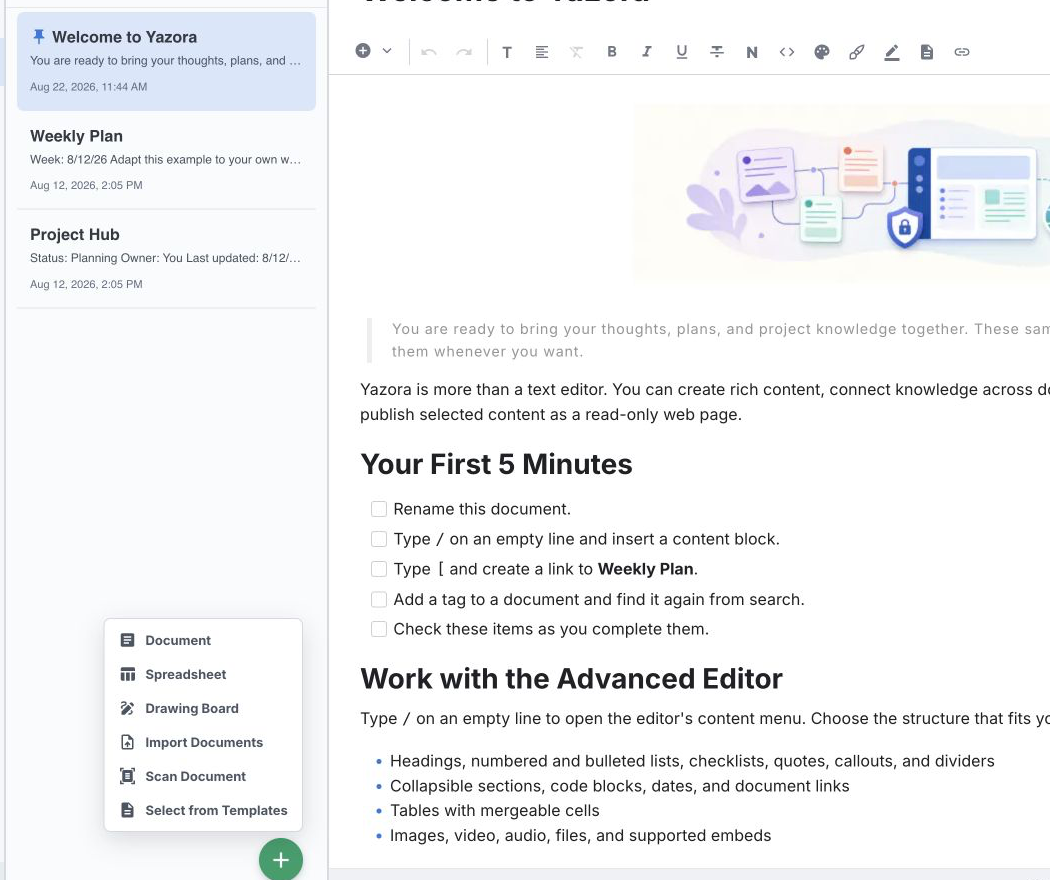Click the 'Tables with mergeable cells' bullet
The width and height of the screenshot is (1050, 880).
coord(494,810)
